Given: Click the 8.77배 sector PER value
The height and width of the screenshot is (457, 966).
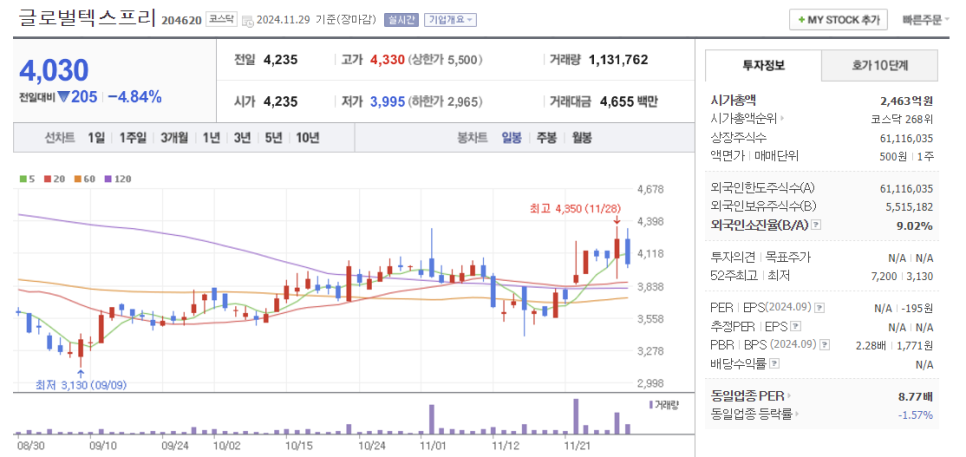Looking at the screenshot, I should [x=915, y=396].
